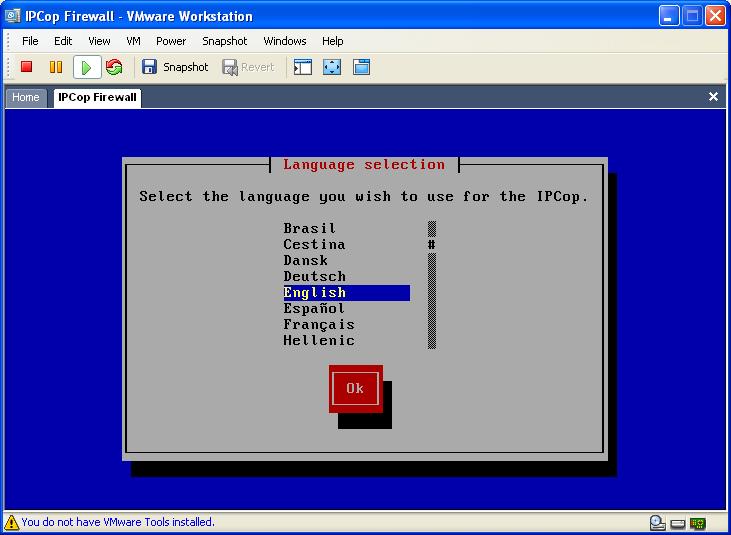This screenshot has width=731, height=535.
Task: Click the network adapter status icon
Action: pos(698,522)
